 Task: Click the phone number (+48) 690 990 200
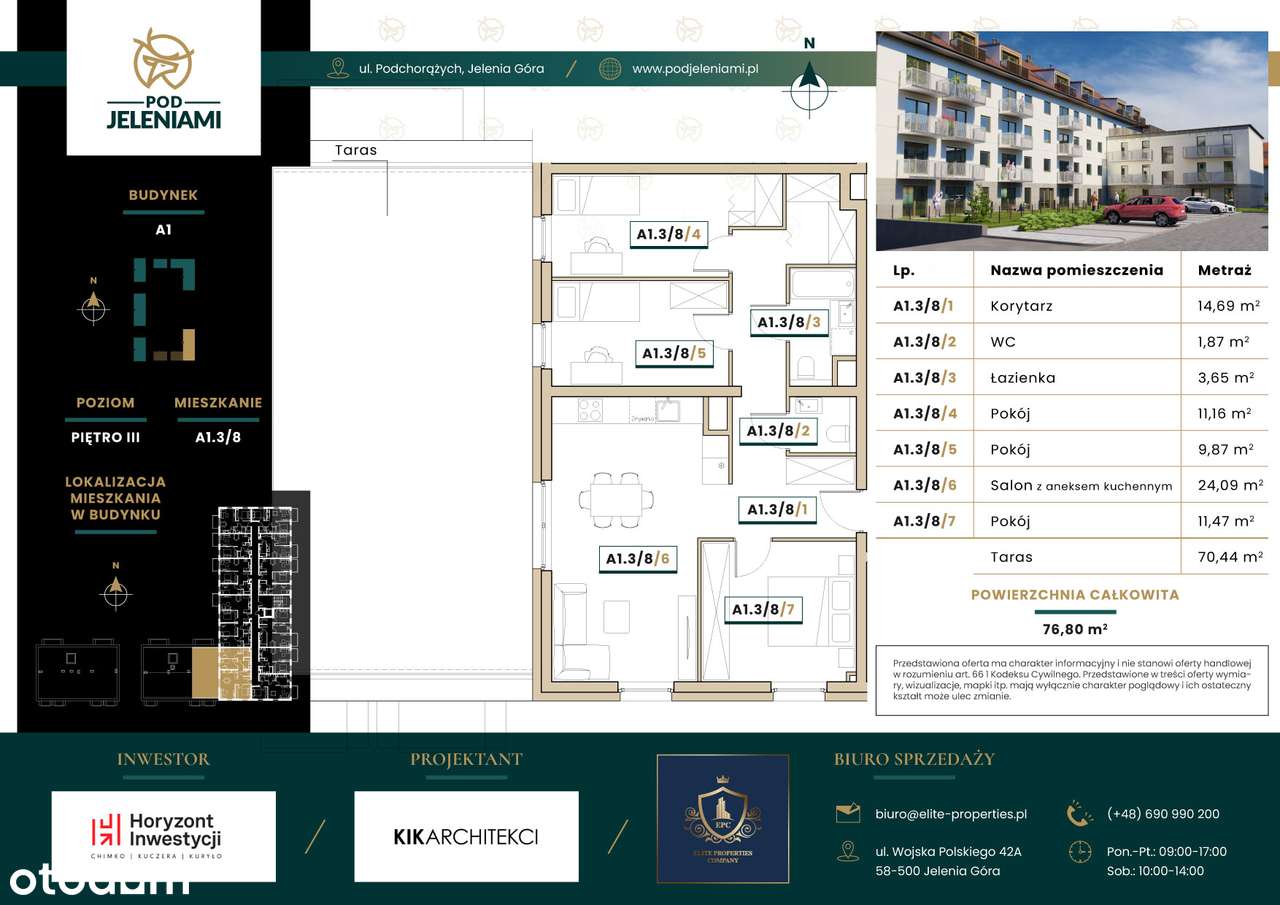coord(1163,814)
